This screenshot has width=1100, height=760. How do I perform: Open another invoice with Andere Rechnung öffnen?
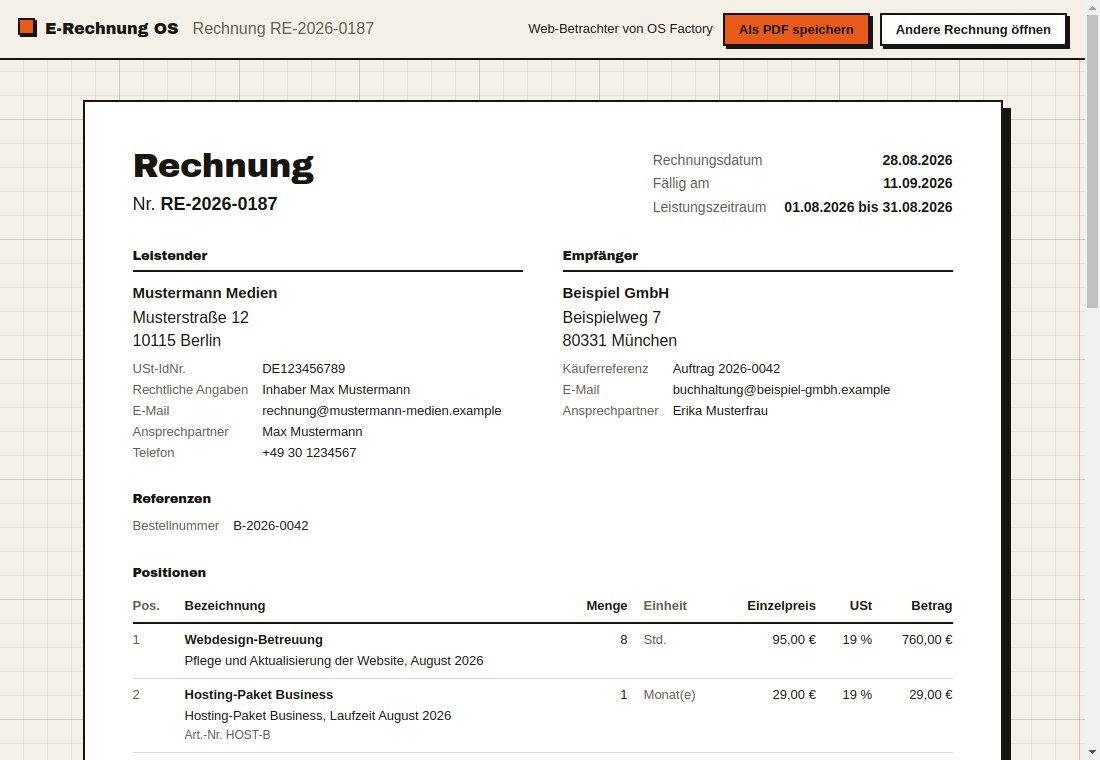973,29
